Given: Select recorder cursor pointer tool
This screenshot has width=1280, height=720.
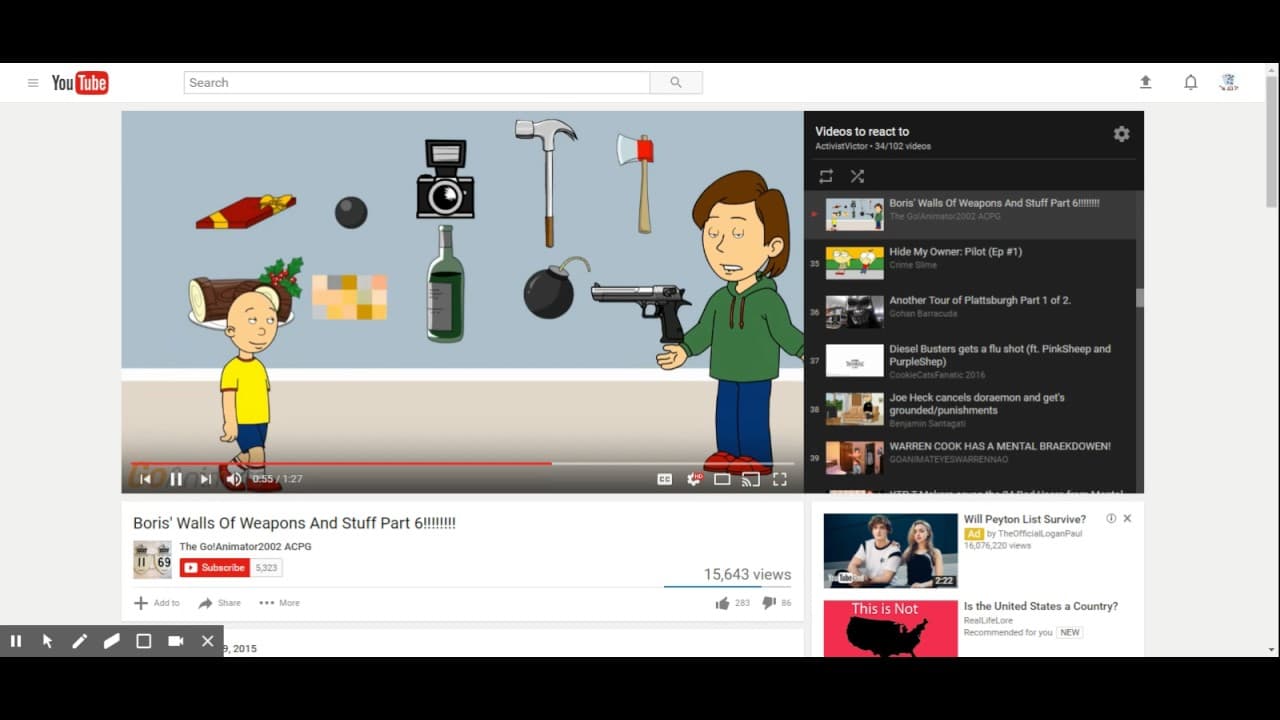Looking at the screenshot, I should [x=47, y=641].
